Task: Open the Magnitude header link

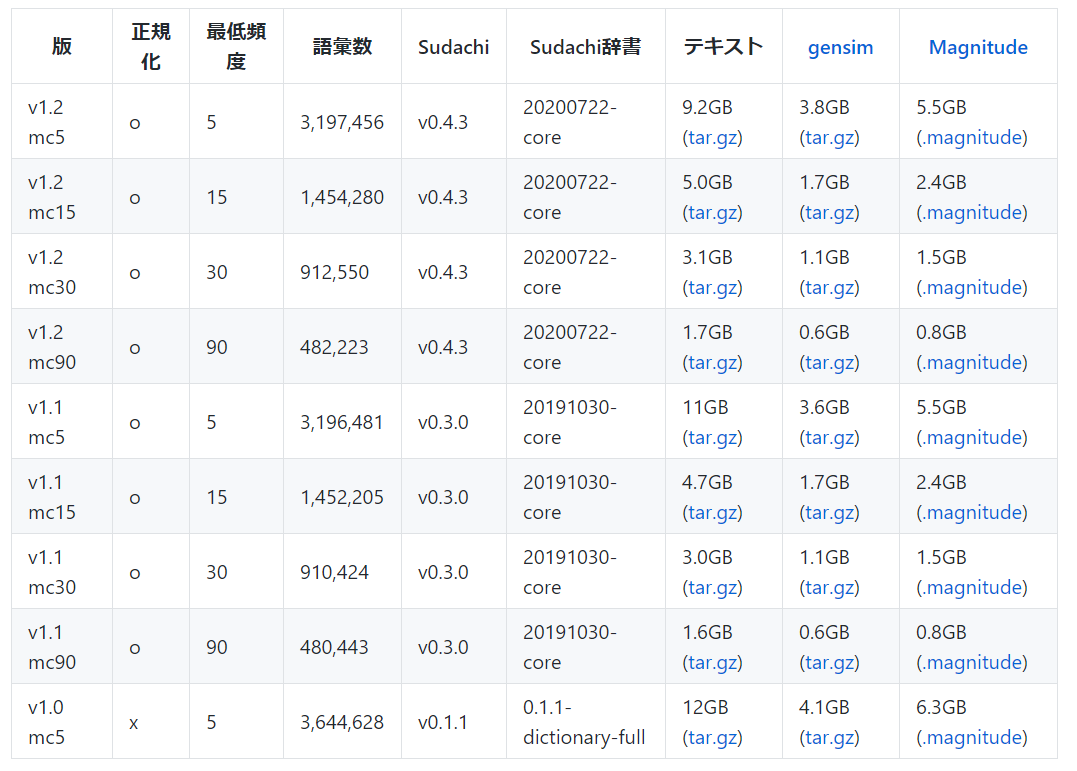Action: (x=978, y=47)
